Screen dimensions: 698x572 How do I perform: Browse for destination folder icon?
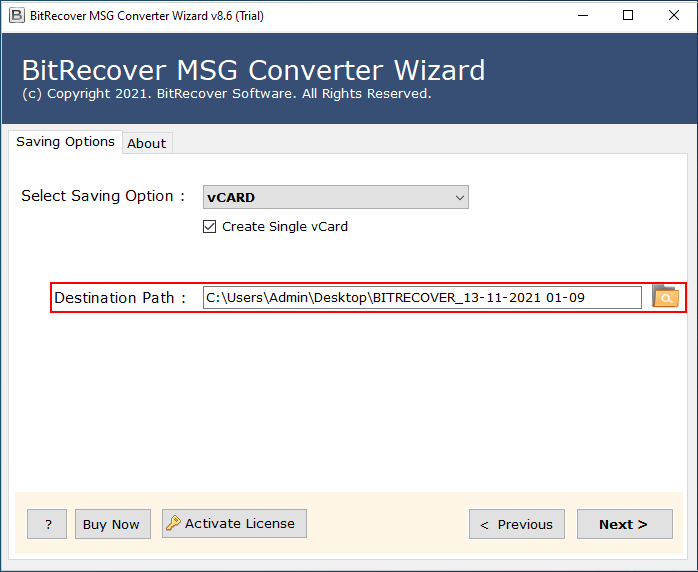pos(666,296)
